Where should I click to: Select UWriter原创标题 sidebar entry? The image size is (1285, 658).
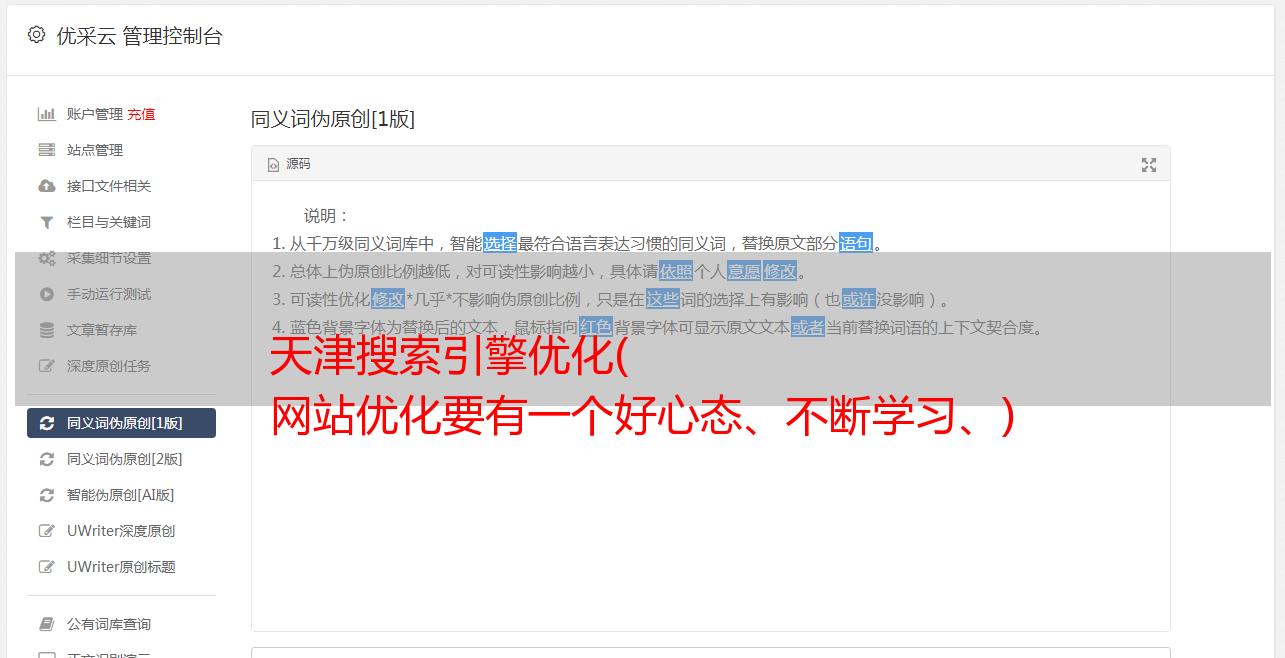click(121, 567)
